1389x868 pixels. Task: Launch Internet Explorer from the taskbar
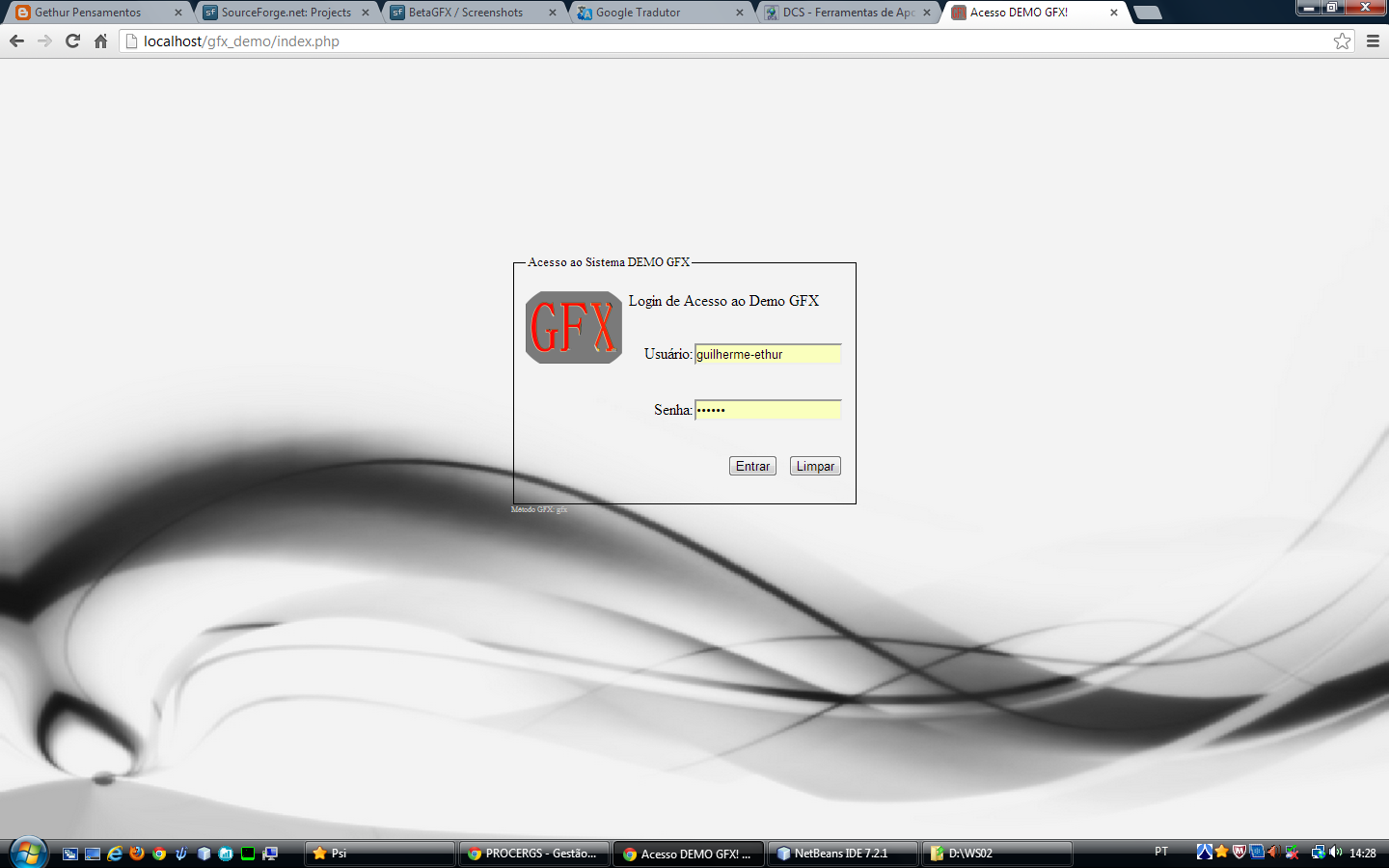[114, 854]
